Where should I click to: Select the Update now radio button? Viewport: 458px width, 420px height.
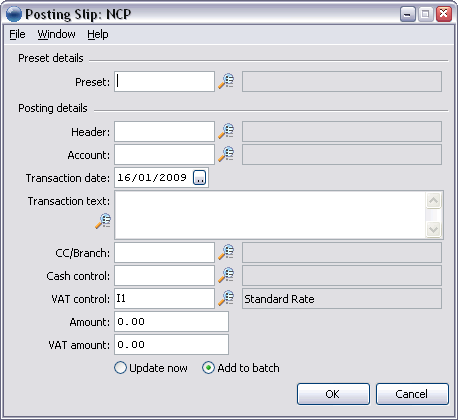[120, 368]
